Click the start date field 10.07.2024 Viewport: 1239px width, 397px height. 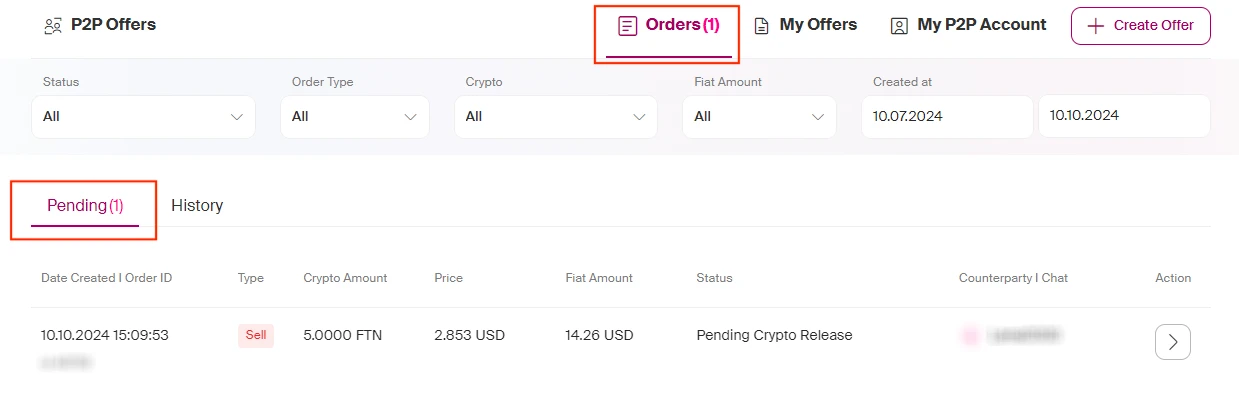click(947, 117)
